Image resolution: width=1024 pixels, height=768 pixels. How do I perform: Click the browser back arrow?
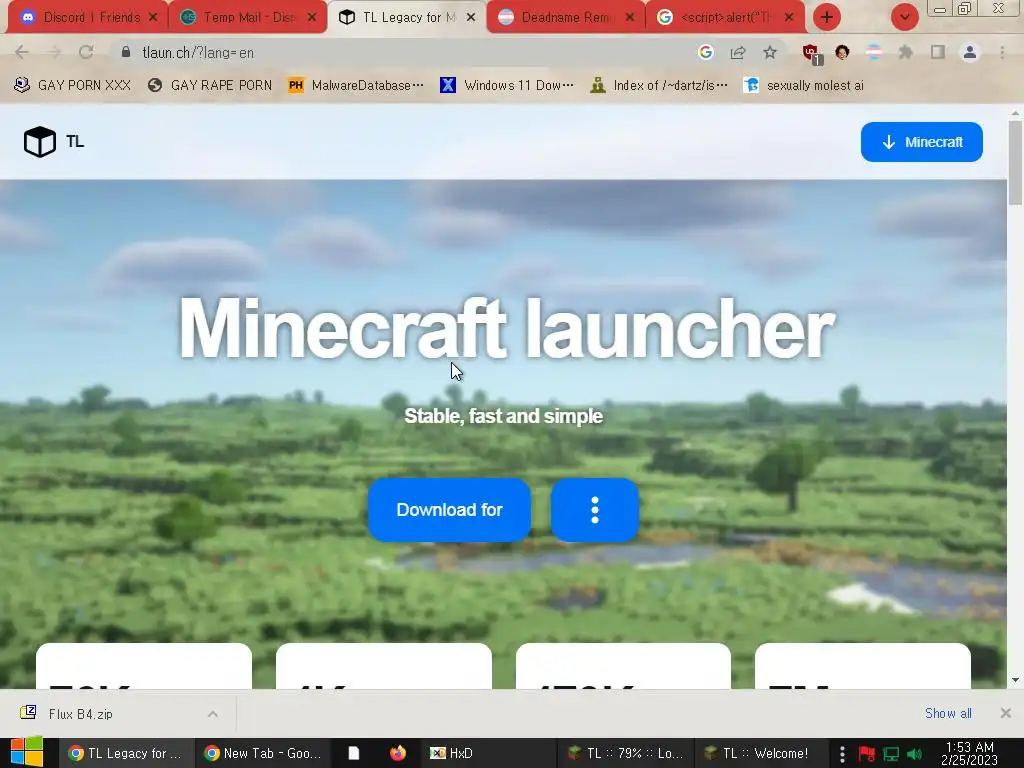pyautogui.click(x=22, y=52)
